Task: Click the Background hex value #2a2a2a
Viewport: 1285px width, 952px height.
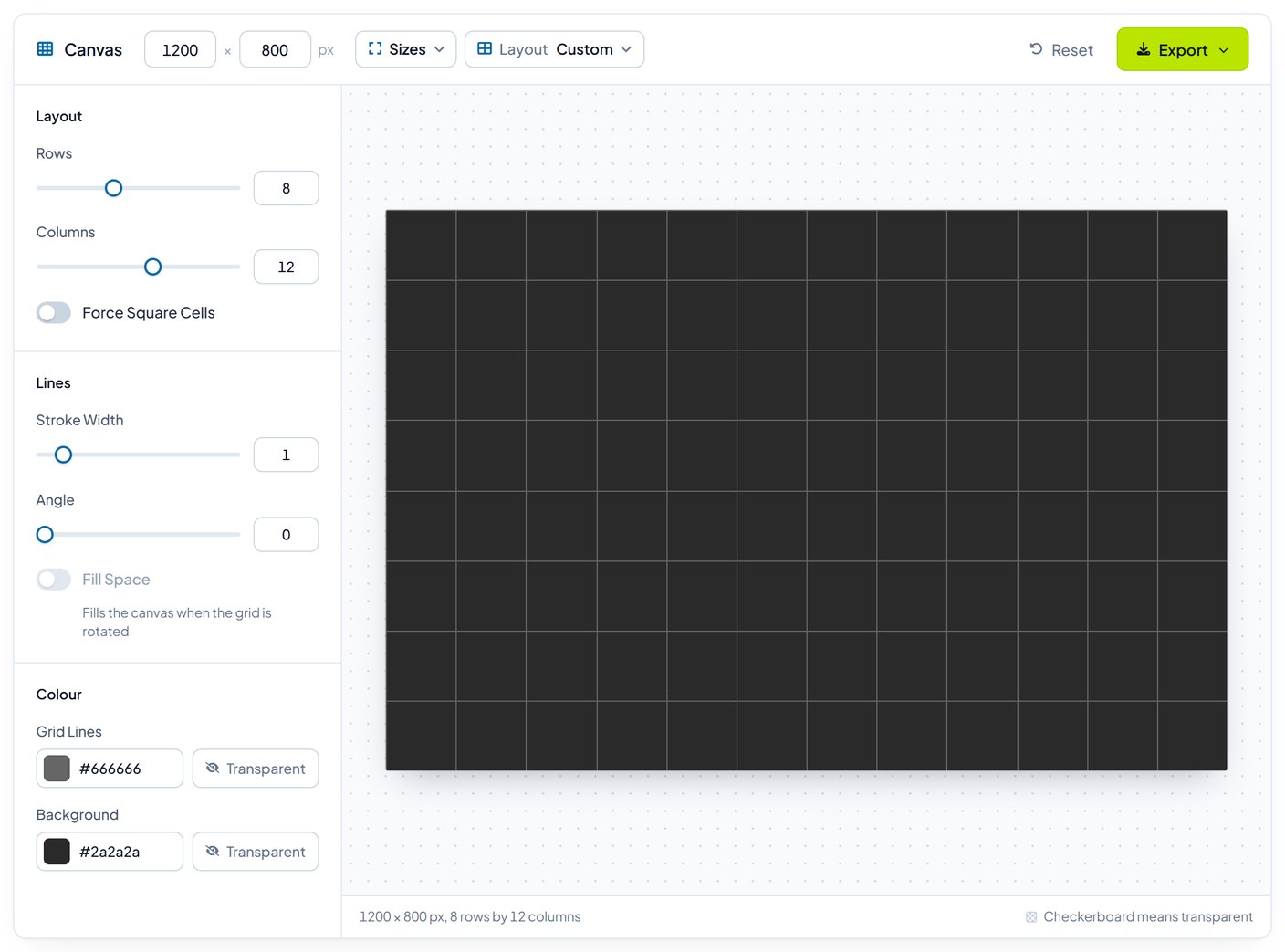Action: point(110,852)
